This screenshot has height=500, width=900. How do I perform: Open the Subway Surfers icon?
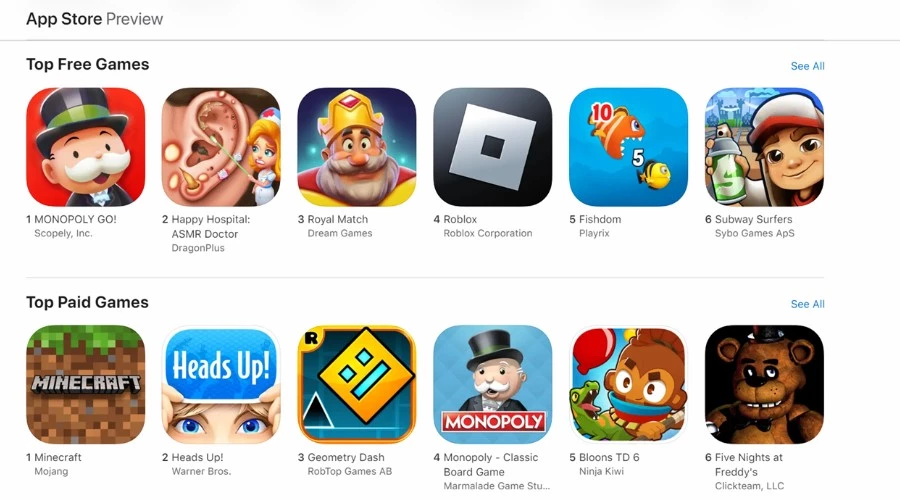pos(765,147)
